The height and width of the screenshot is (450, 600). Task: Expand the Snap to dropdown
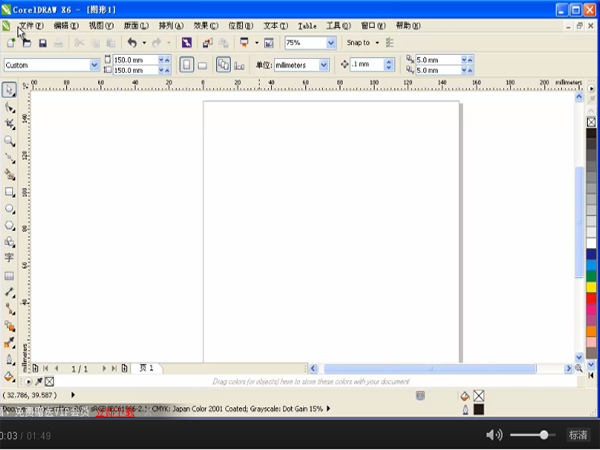[x=377, y=43]
